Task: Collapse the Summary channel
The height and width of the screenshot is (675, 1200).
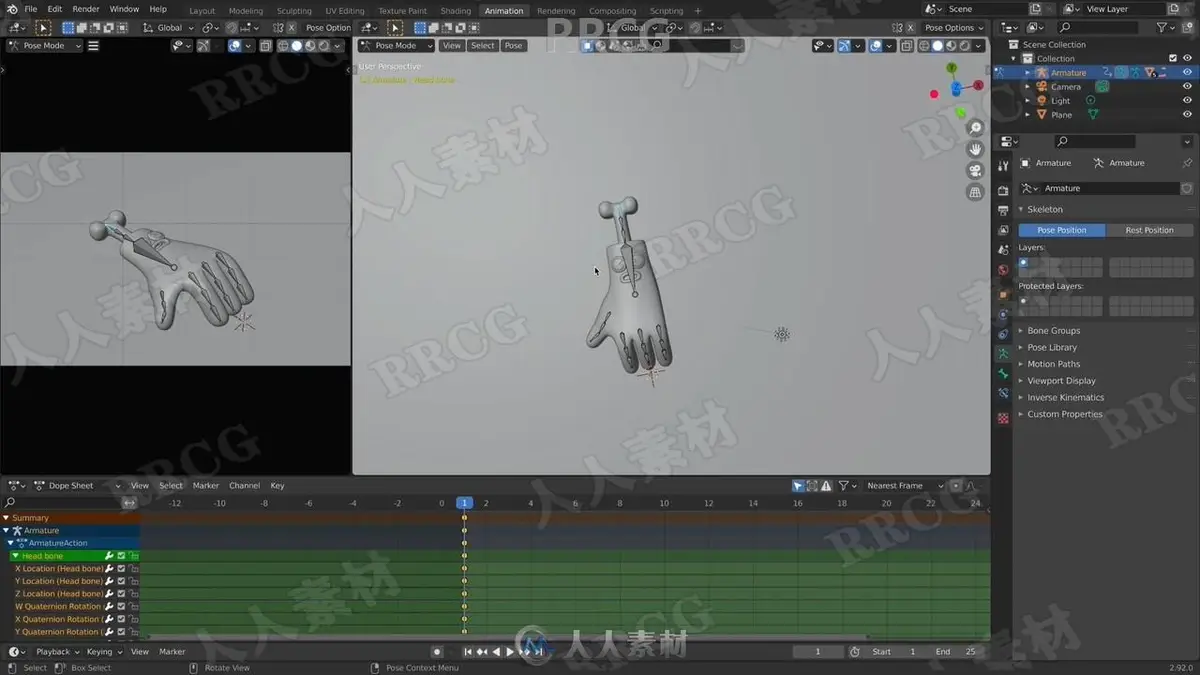Action: click(5, 518)
